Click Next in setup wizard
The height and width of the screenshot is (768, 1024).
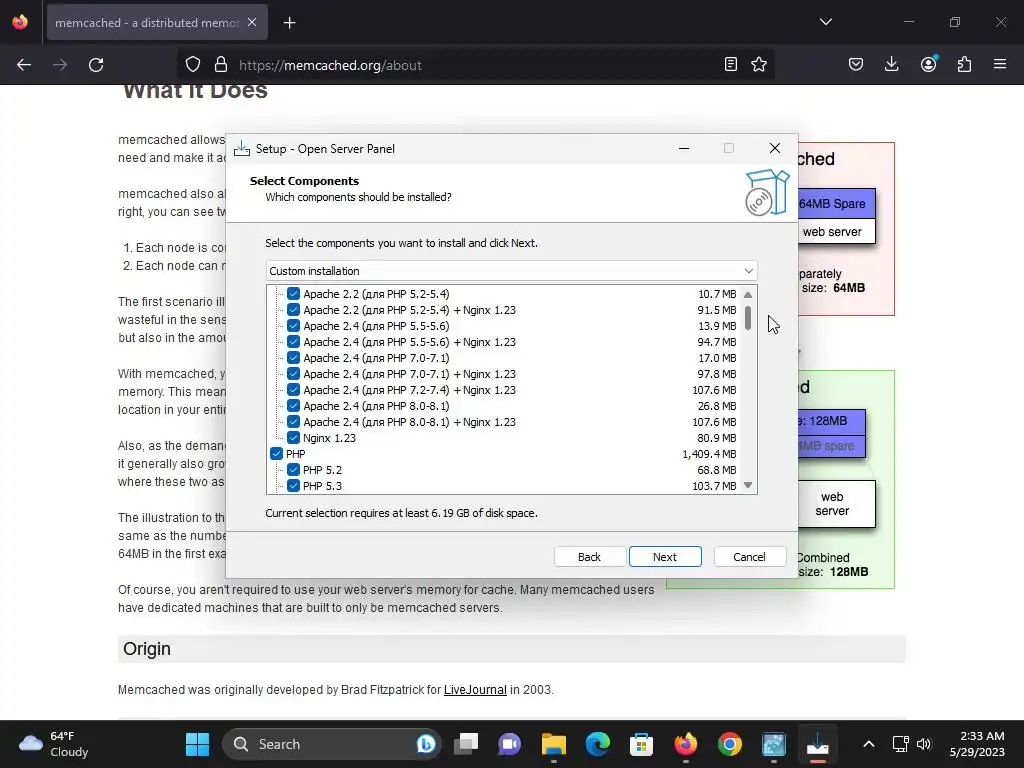[x=665, y=557]
